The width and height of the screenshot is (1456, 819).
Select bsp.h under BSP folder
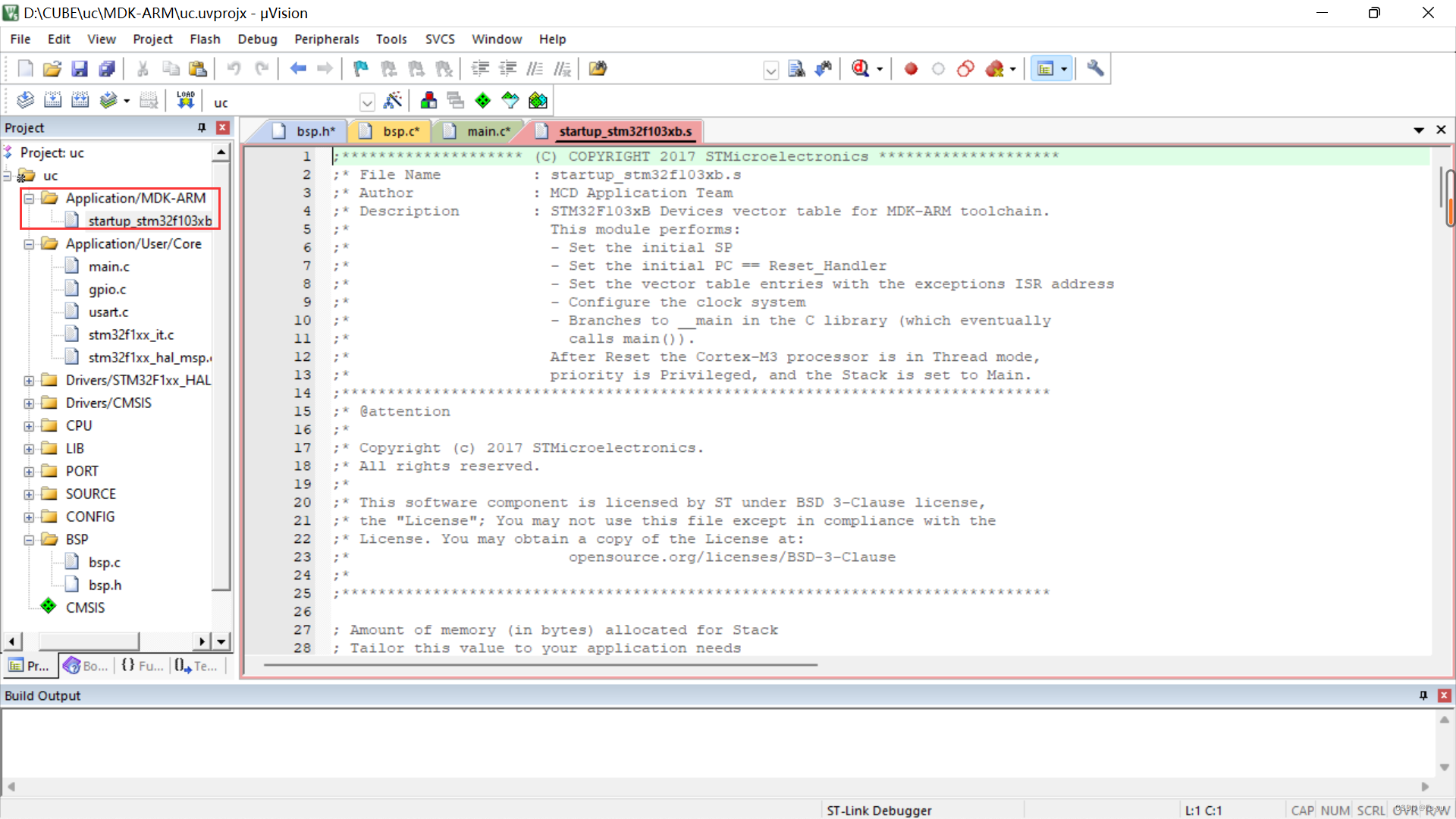click(104, 585)
